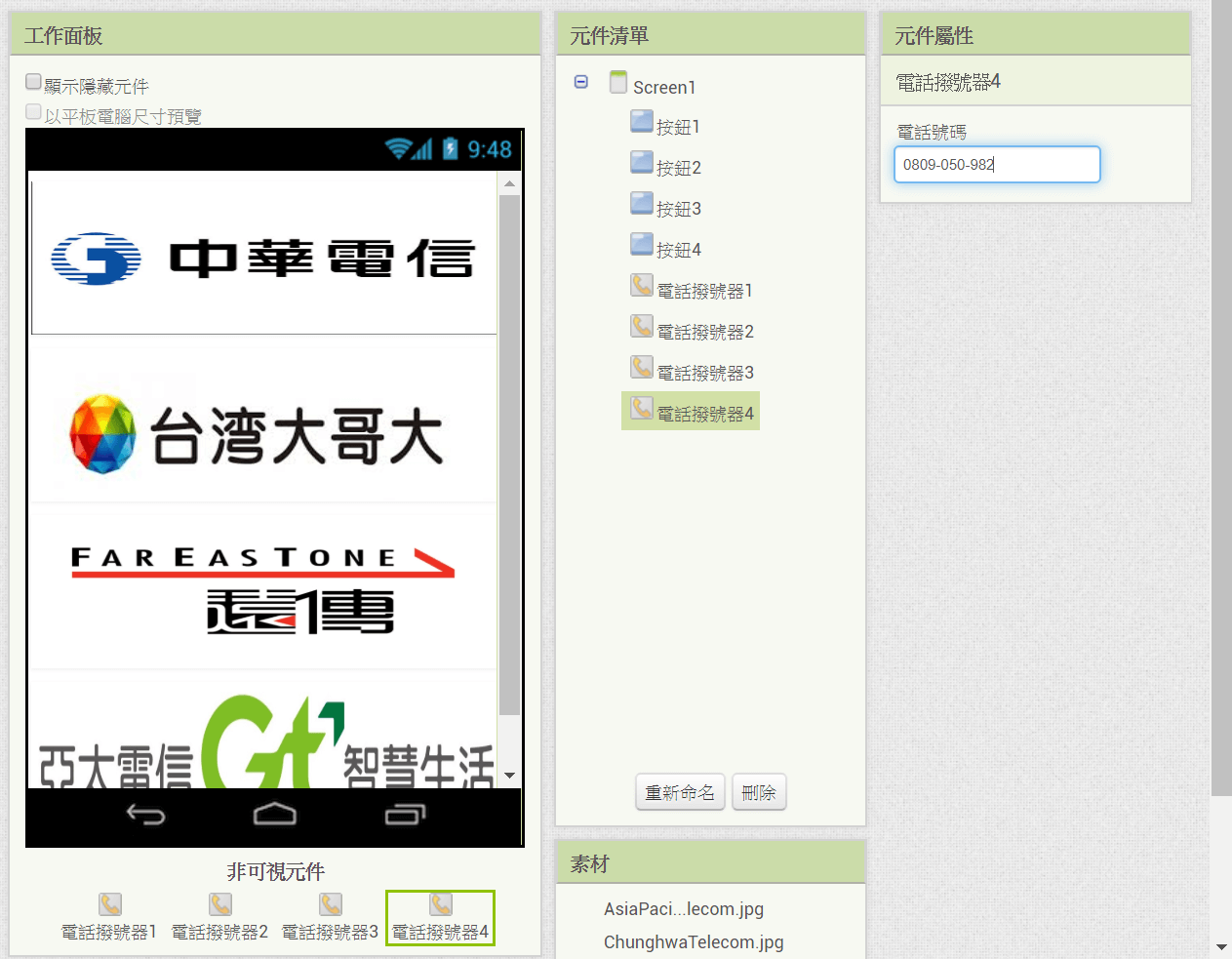Select 電話撥號器1 label in the component tree
1232x959 pixels.
[x=704, y=291]
